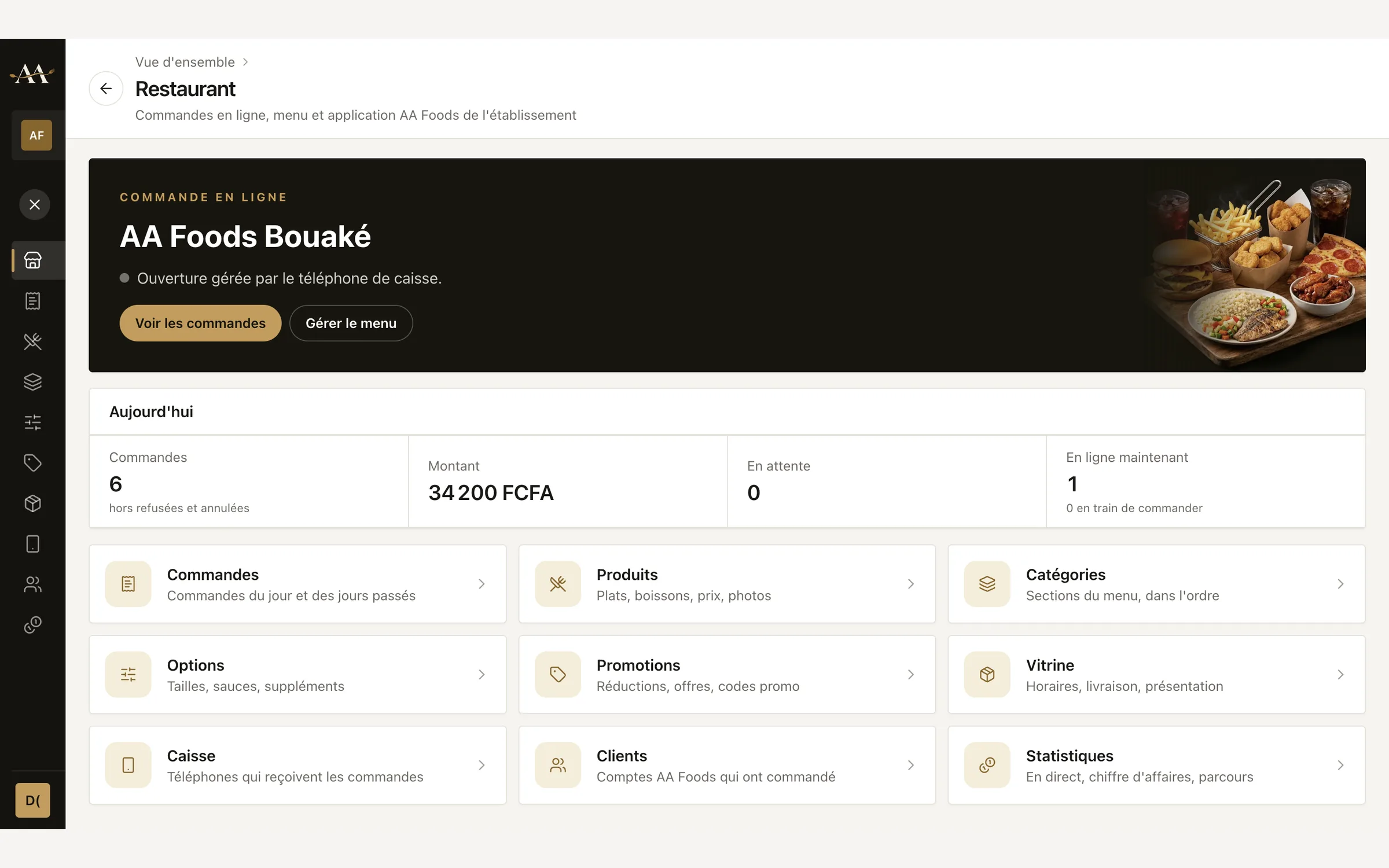
Task: Navigate to the Vue d'ensemble breadcrumb
Action: tap(185, 62)
